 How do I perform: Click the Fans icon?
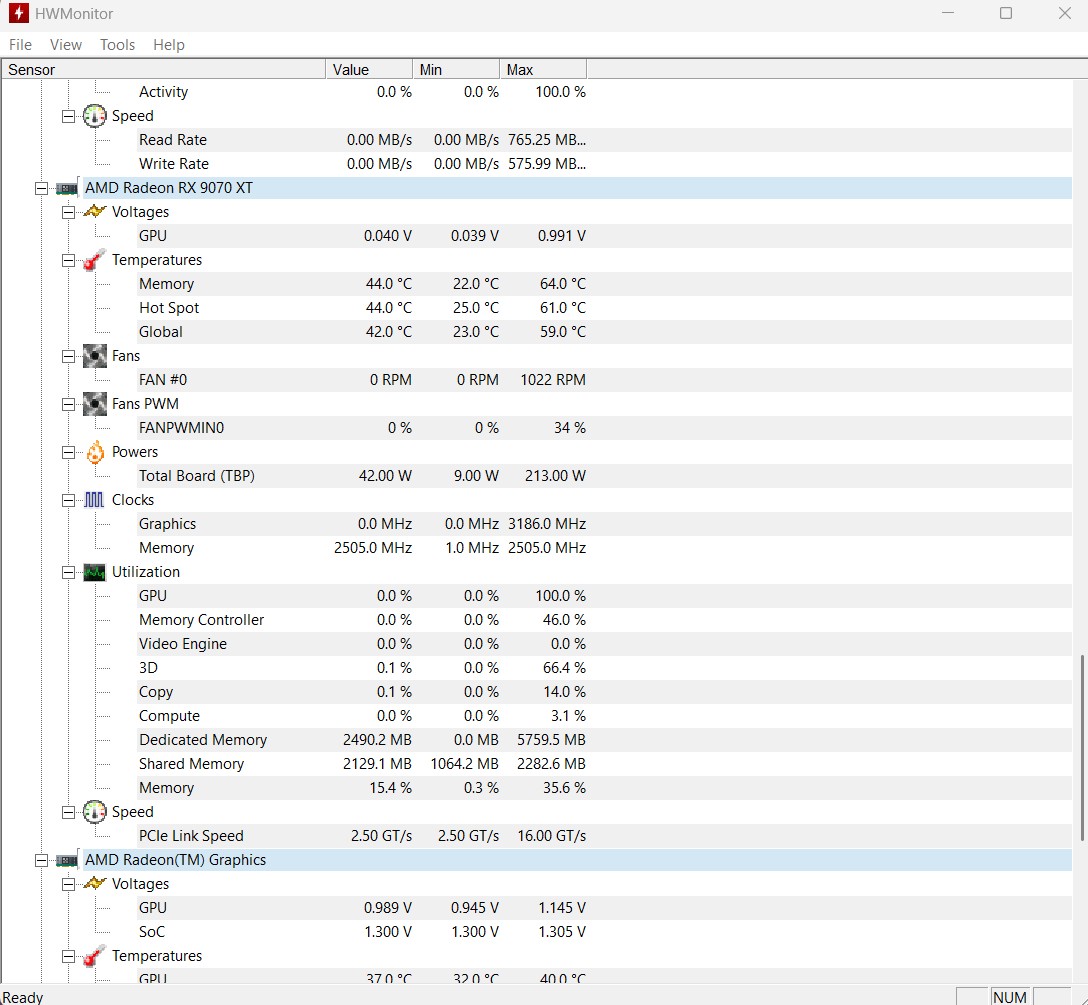point(94,356)
